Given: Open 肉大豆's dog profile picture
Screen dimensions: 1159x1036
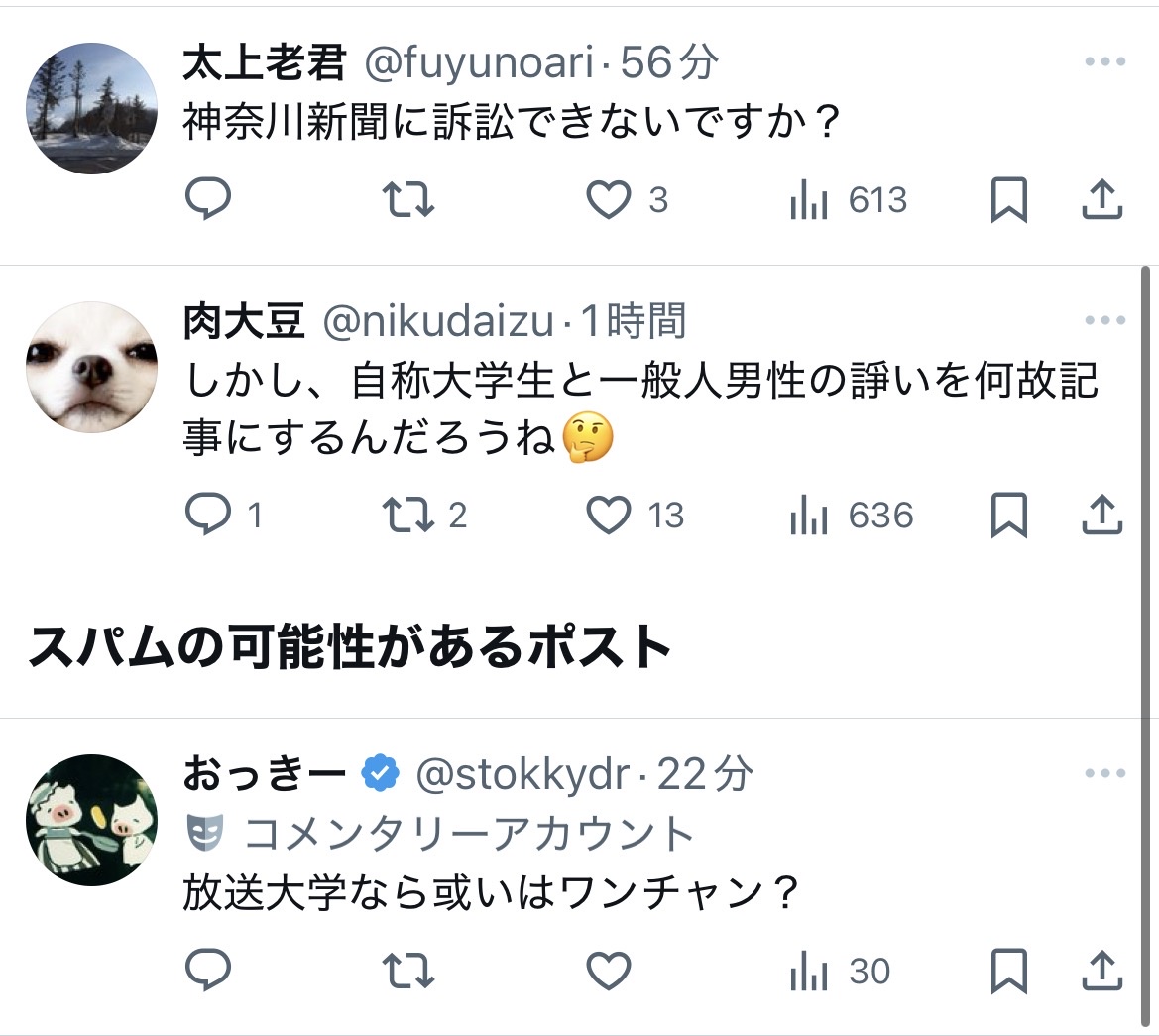Looking at the screenshot, I should pos(91,367).
